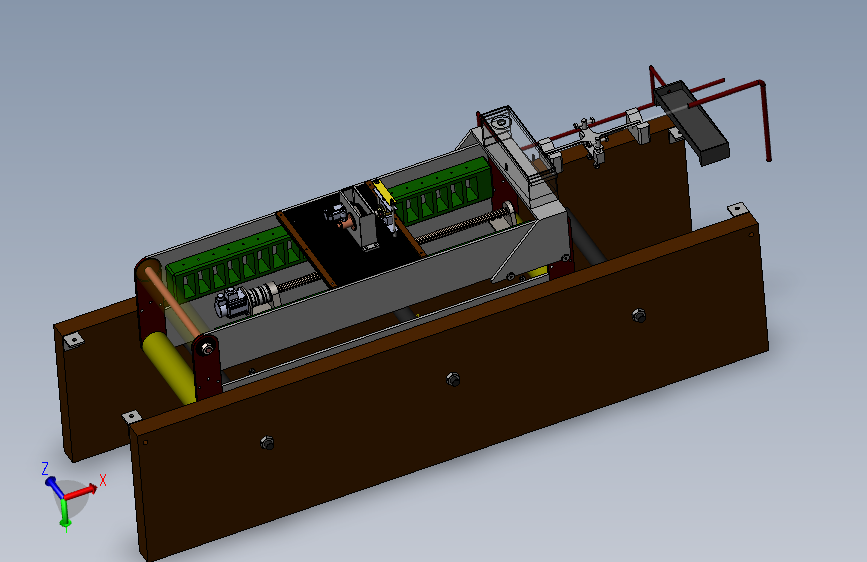Select the ball screw threaded rod beside far green rack

coord(463,225)
